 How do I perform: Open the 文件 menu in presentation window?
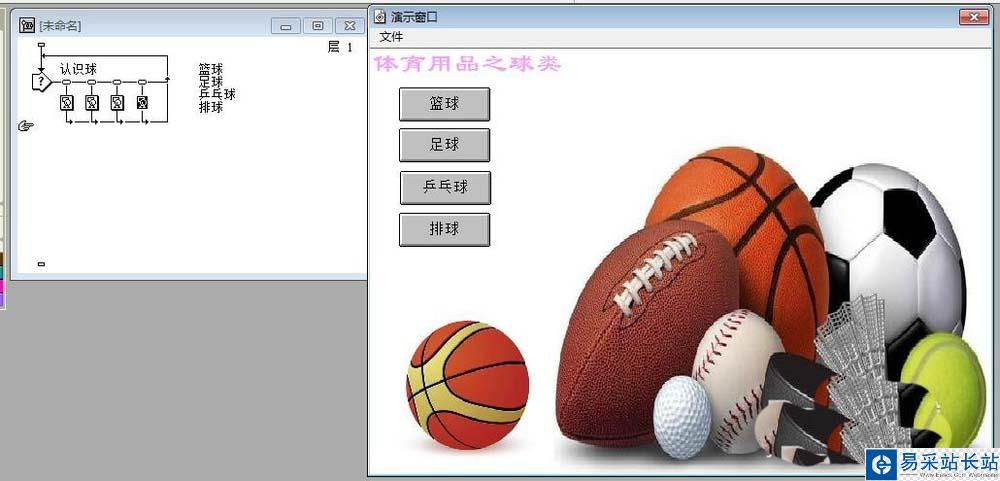(391, 38)
